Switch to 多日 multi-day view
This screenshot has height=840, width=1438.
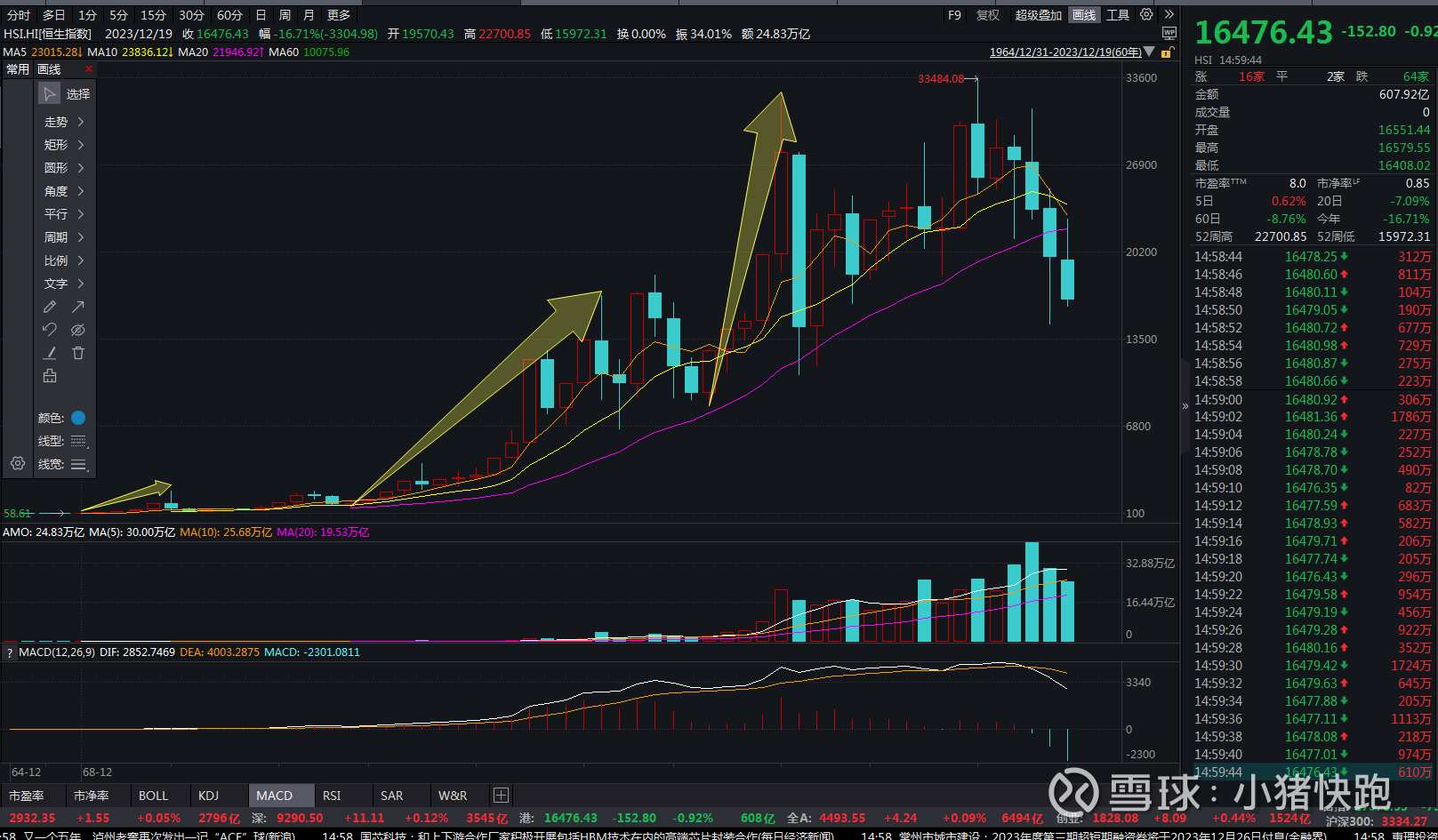pyautogui.click(x=54, y=15)
